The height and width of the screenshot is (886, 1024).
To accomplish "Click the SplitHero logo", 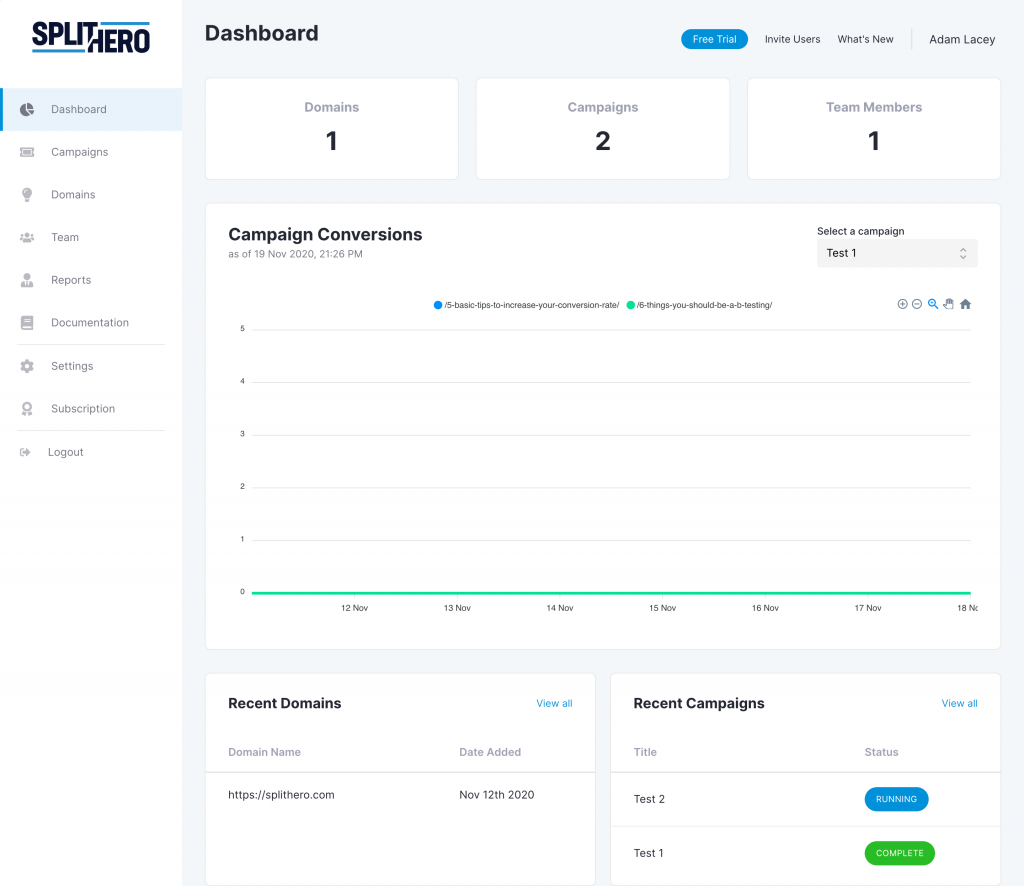I will tap(91, 37).
